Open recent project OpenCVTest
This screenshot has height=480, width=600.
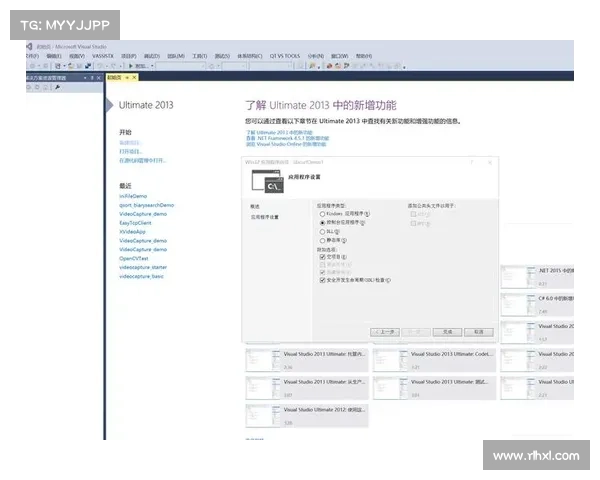click(x=134, y=258)
